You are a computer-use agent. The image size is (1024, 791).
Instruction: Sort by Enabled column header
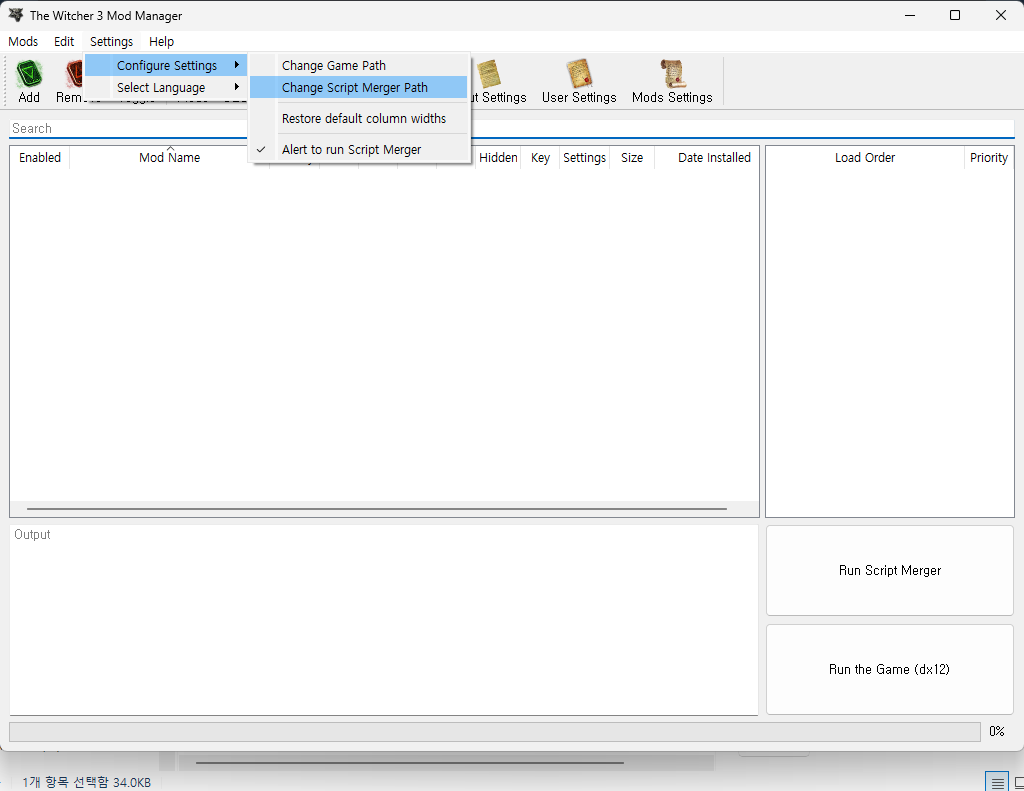pyautogui.click(x=40, y=157)
